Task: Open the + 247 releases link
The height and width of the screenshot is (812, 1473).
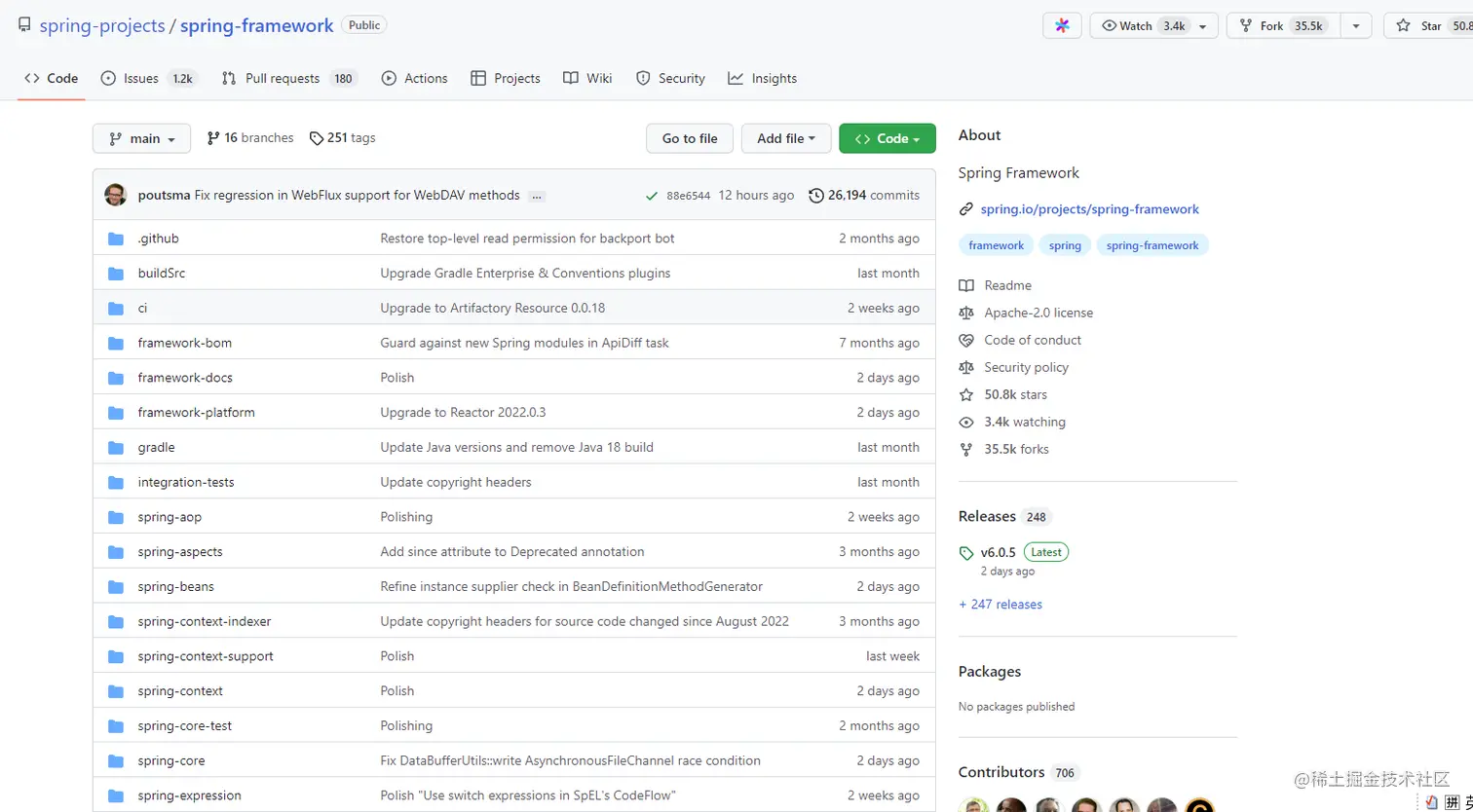Action: tap(1001, 605)
